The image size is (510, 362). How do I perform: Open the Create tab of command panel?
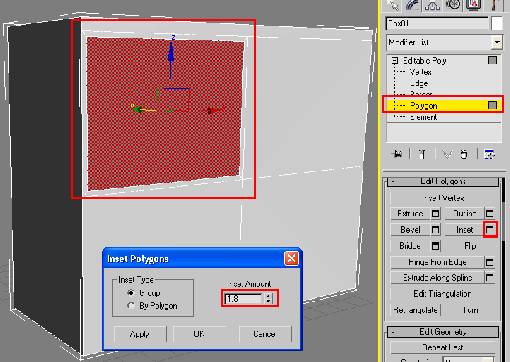tap(393, 5)
